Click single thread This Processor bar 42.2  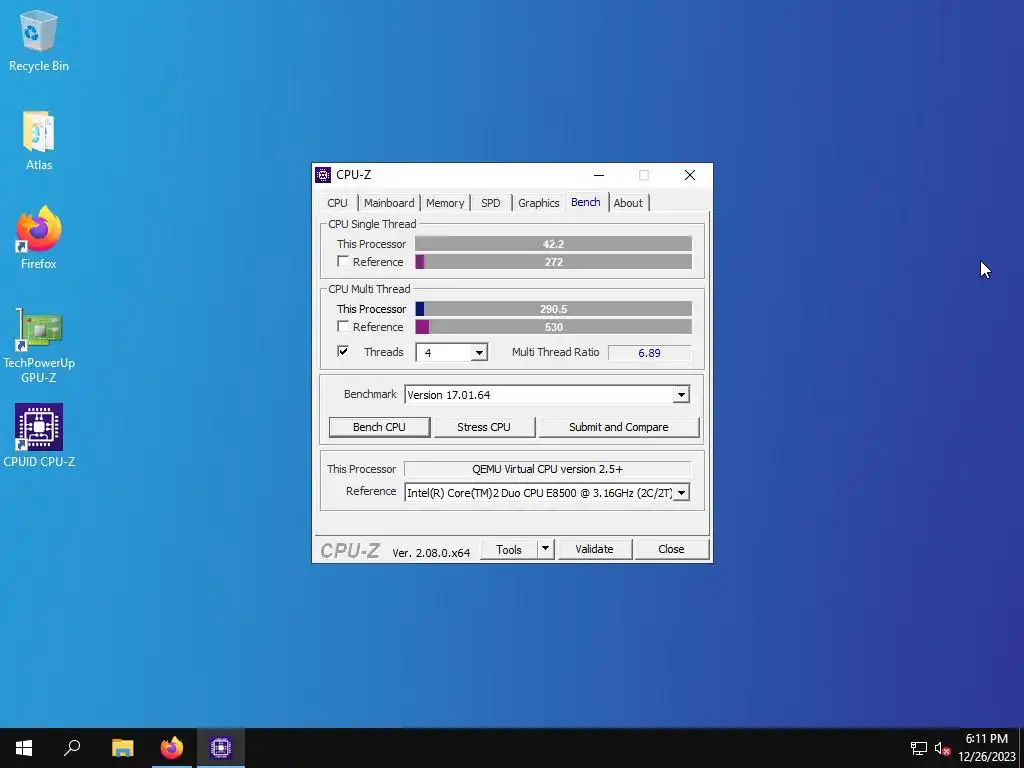pyautogui.click(x=553, y=244)
